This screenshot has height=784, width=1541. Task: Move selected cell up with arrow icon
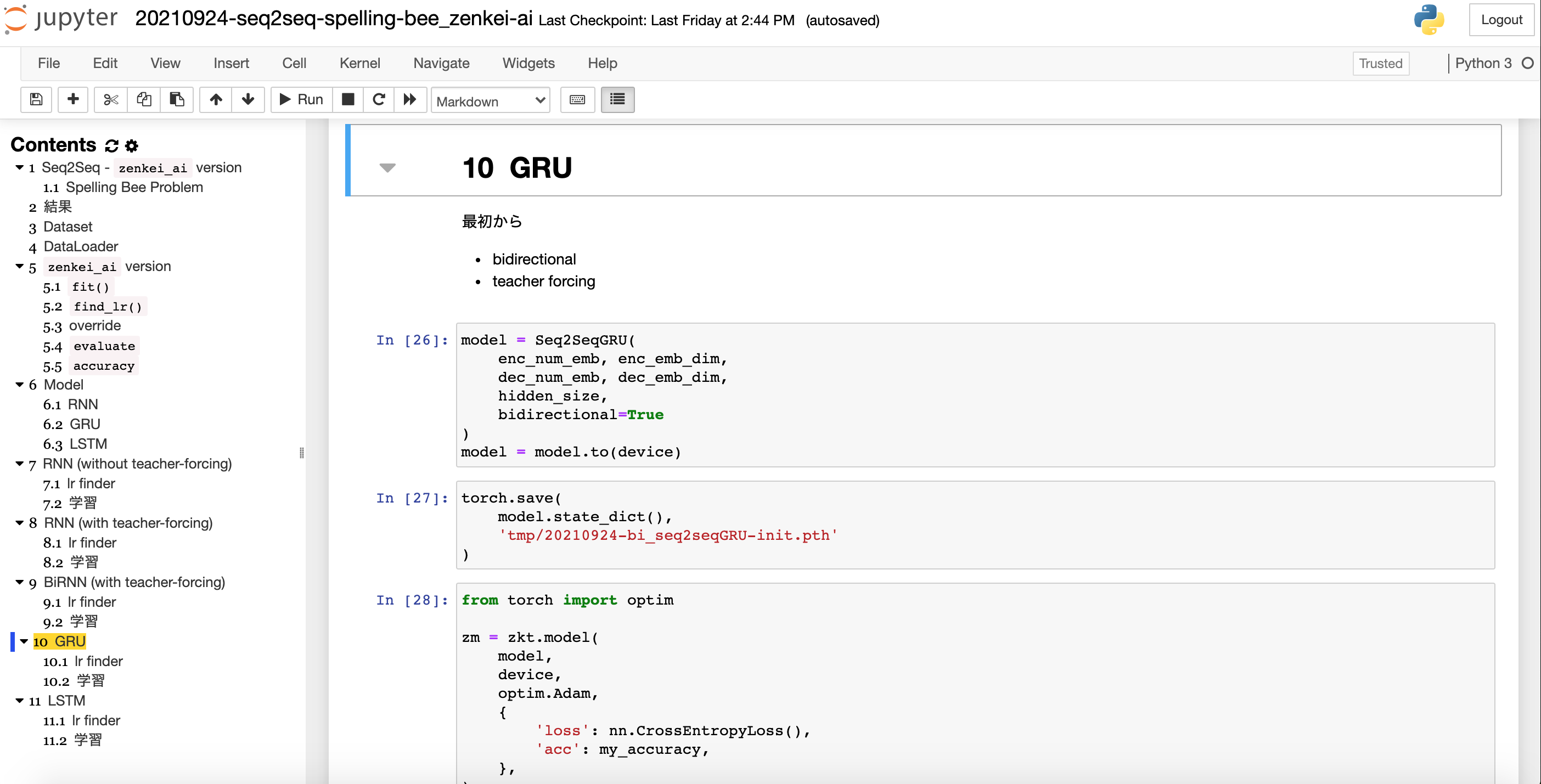[216, 99]
